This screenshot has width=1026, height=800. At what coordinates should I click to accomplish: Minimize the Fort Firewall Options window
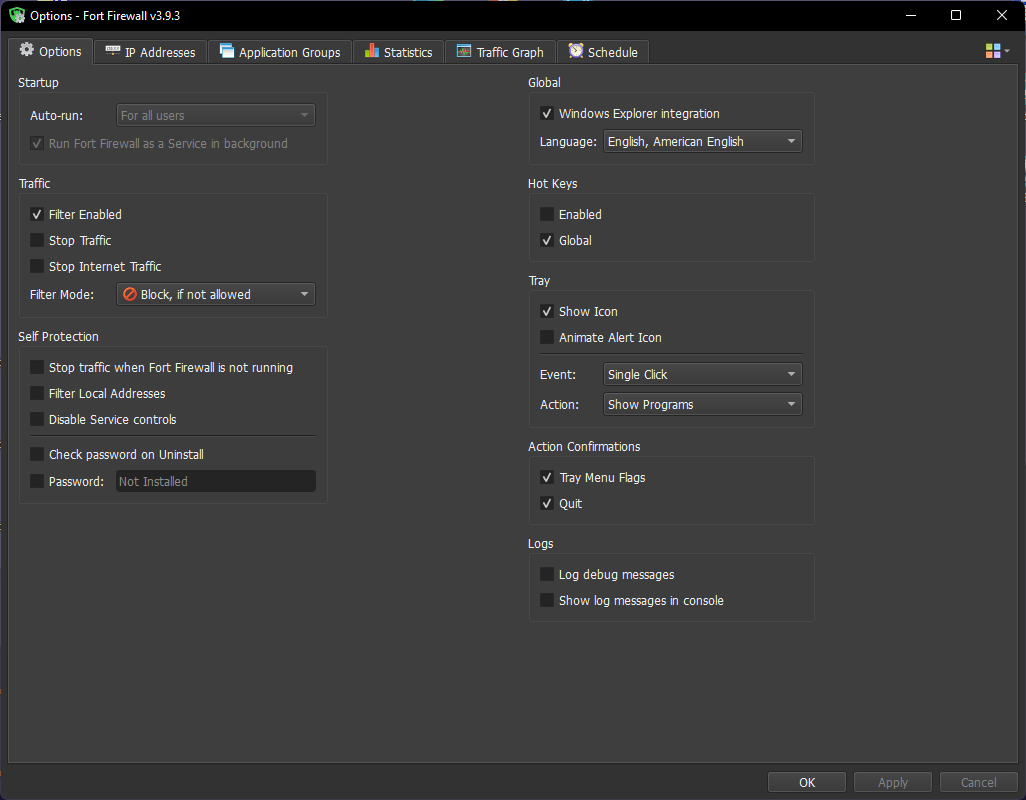(x=910, y=15)
